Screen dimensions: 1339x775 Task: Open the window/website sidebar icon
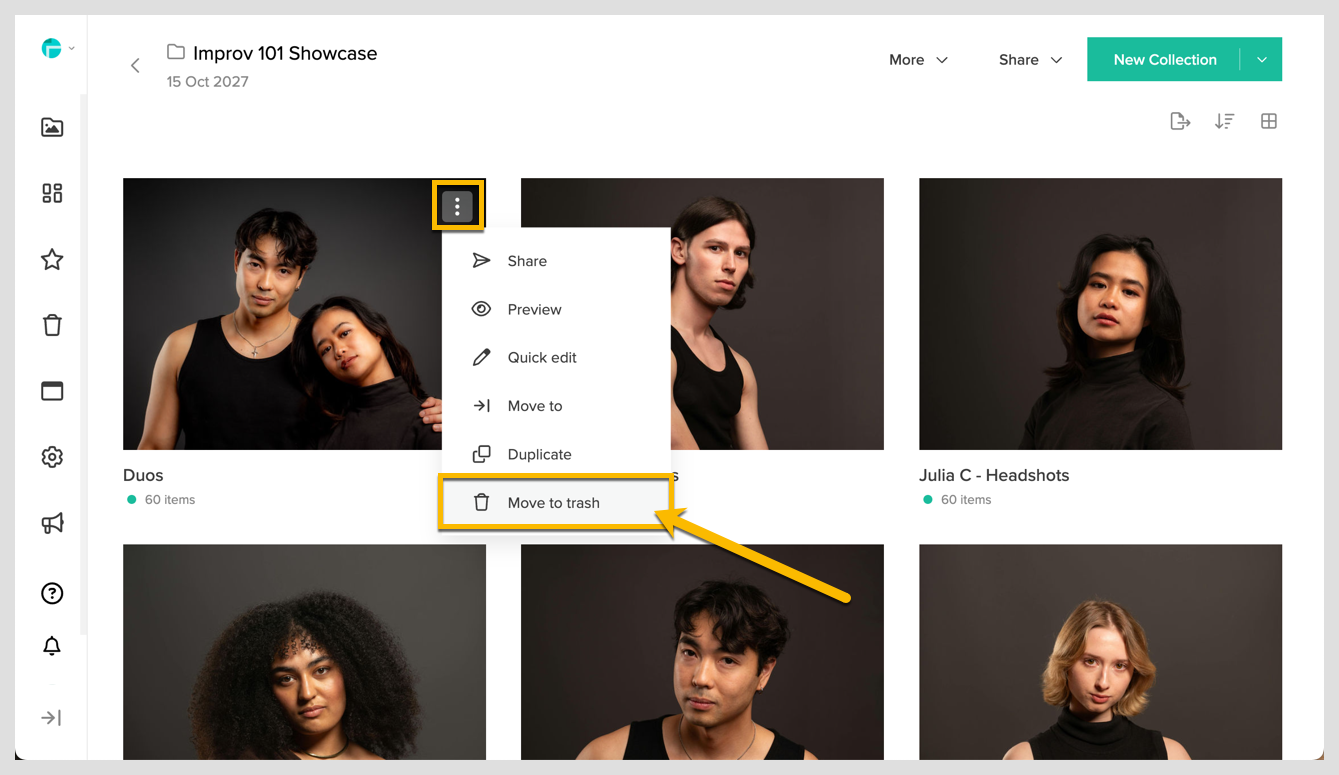point(52,391)
